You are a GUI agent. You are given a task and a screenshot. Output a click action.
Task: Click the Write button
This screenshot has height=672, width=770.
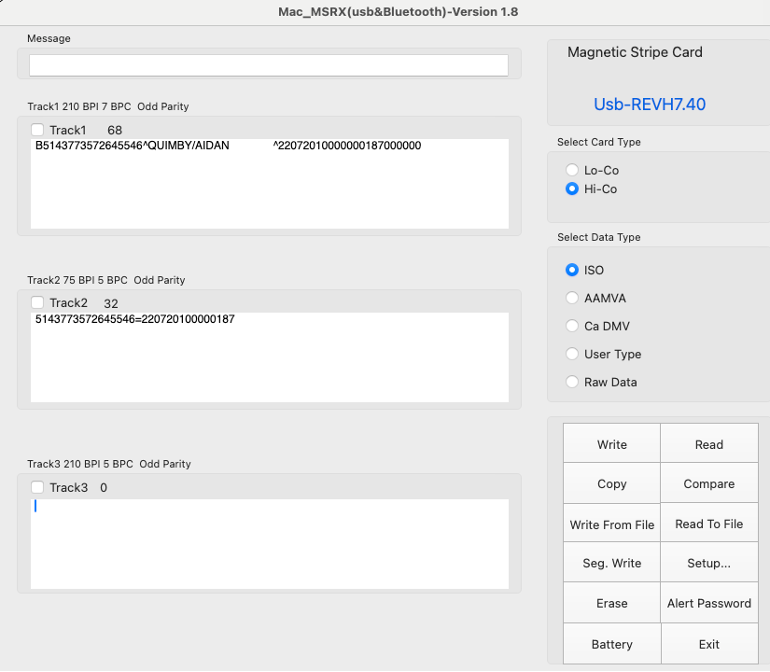click(612, 444)
